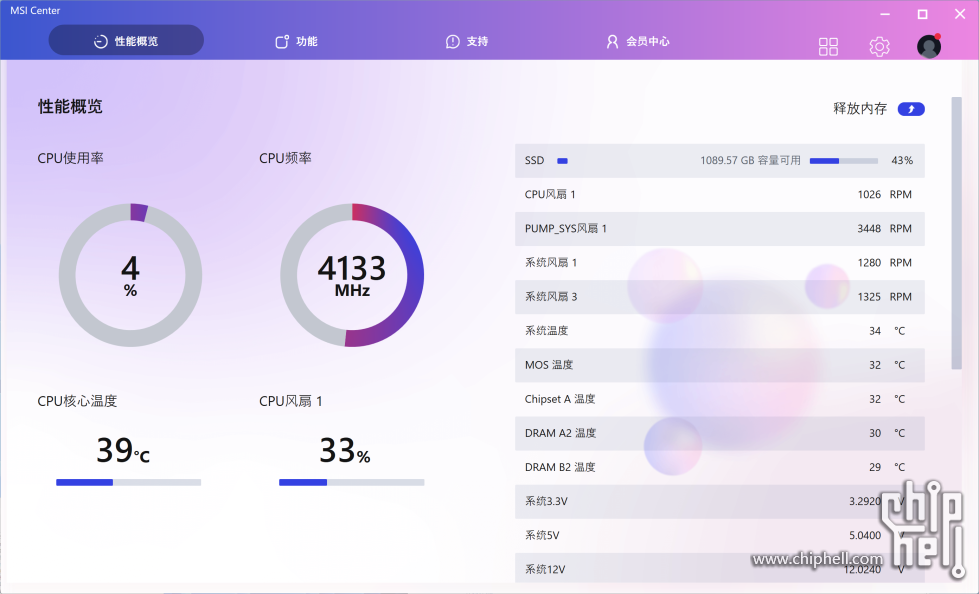
Task: Open settings gear icon
Action: point(879,47)
